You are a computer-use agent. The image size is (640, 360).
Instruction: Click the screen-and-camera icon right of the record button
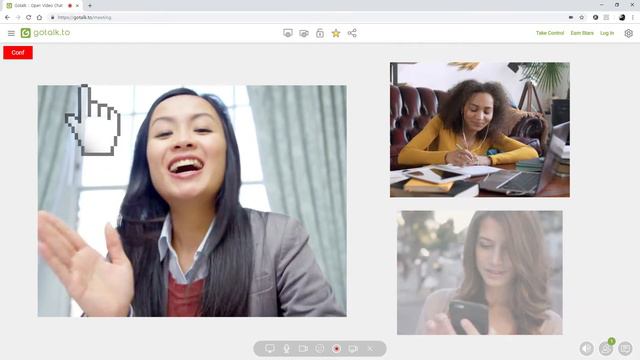[x=353, y=349]
